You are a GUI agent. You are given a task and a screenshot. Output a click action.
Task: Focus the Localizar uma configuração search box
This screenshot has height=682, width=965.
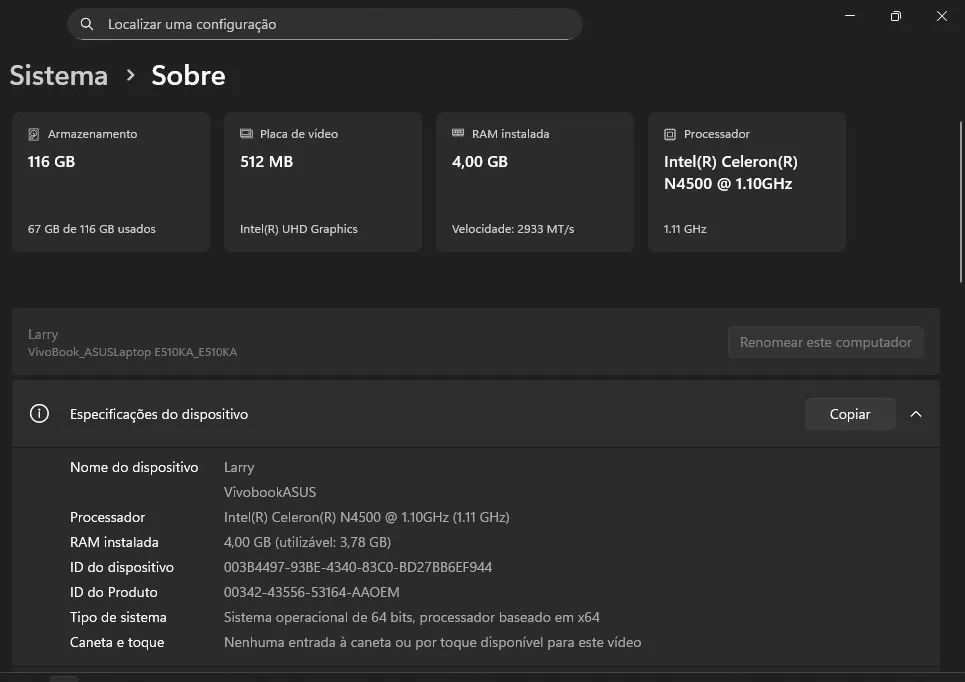(x=325, y=24)
